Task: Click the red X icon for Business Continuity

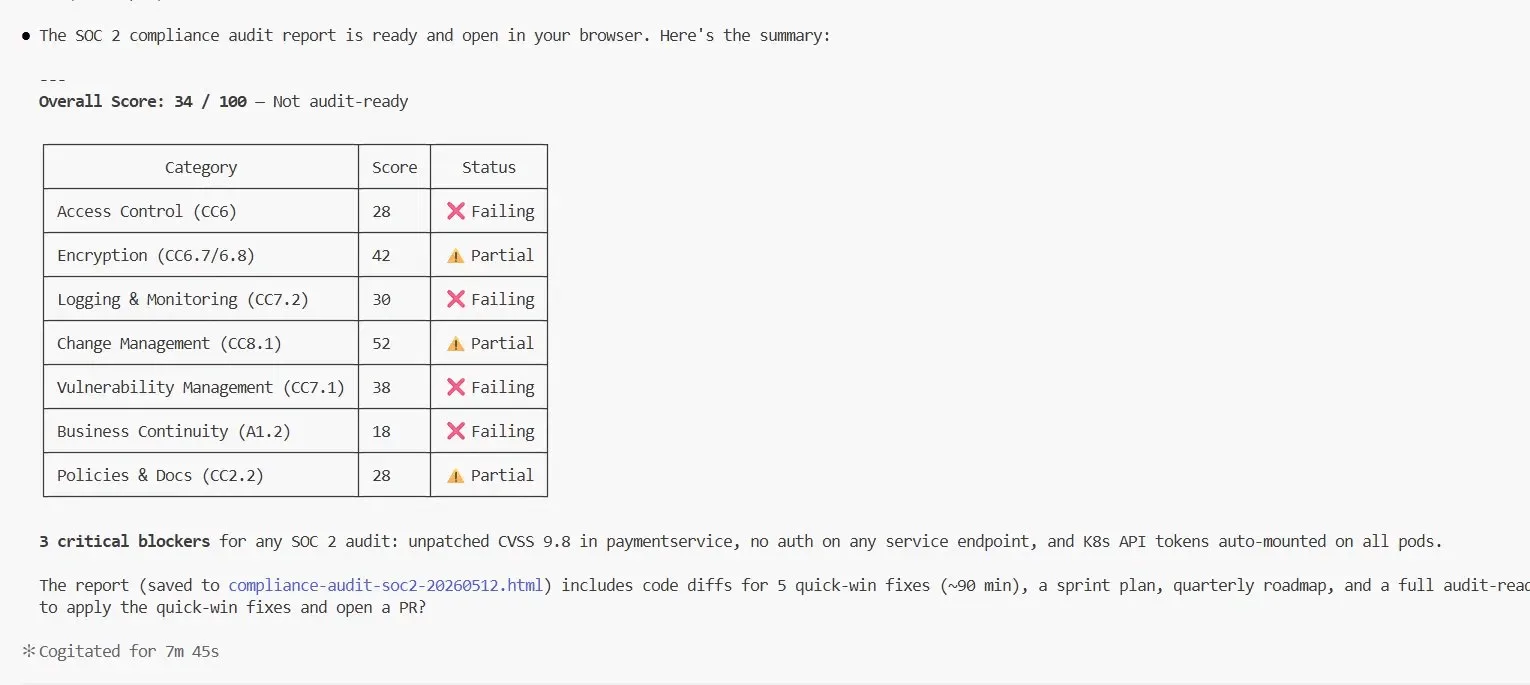Action: [x=456, y=431]
